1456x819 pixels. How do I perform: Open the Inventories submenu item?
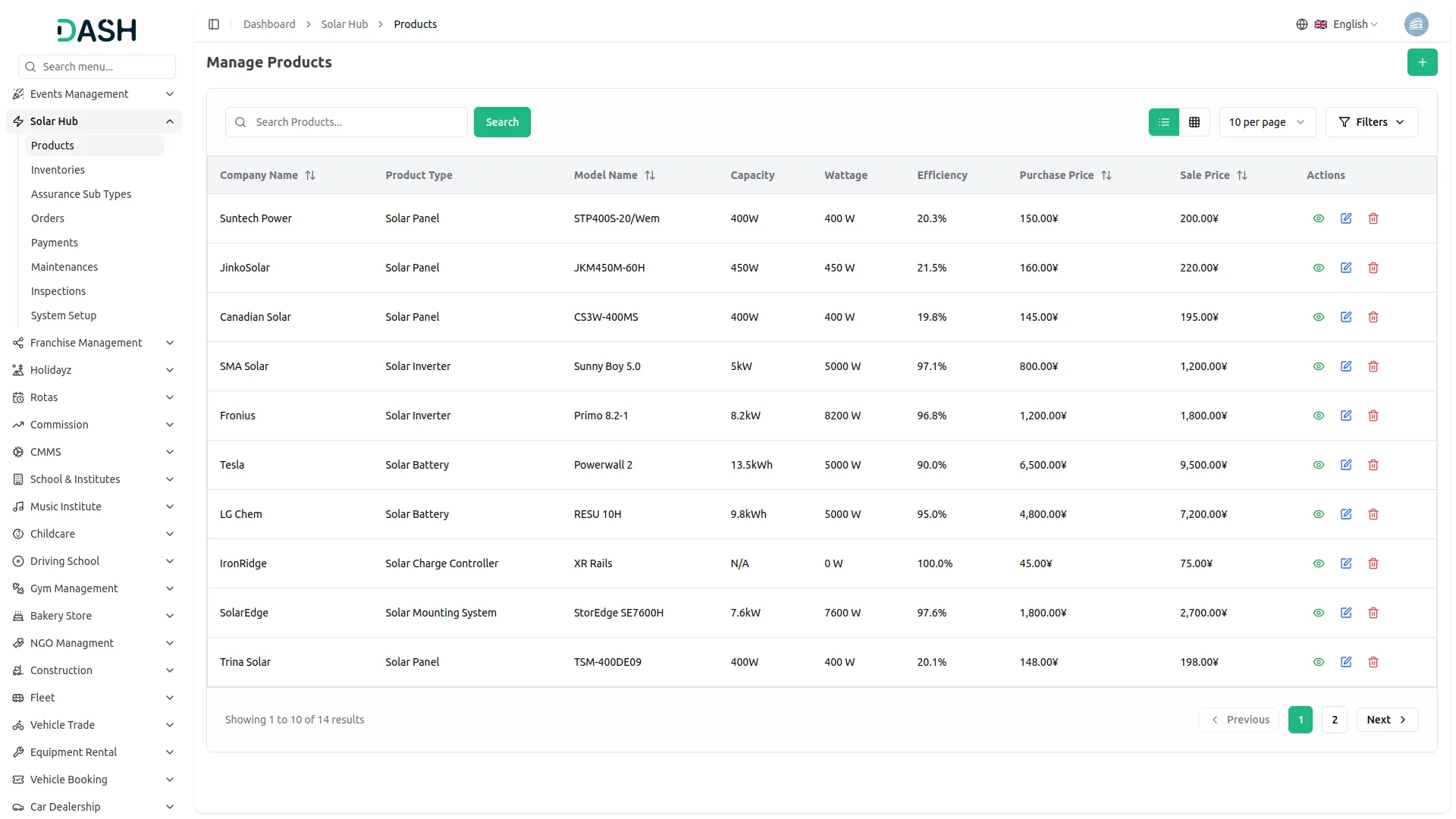click(x=58, y=170)
